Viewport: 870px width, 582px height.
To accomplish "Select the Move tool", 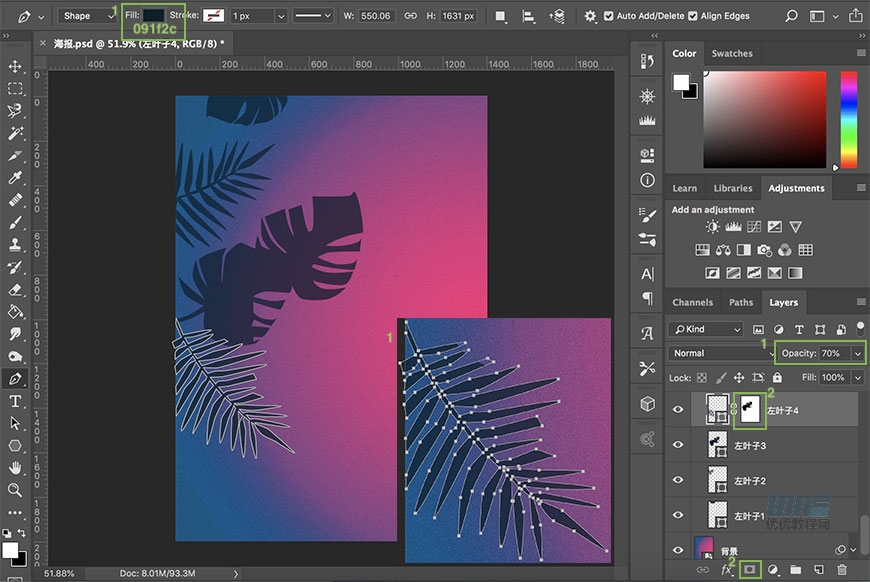I will (15, 67).
